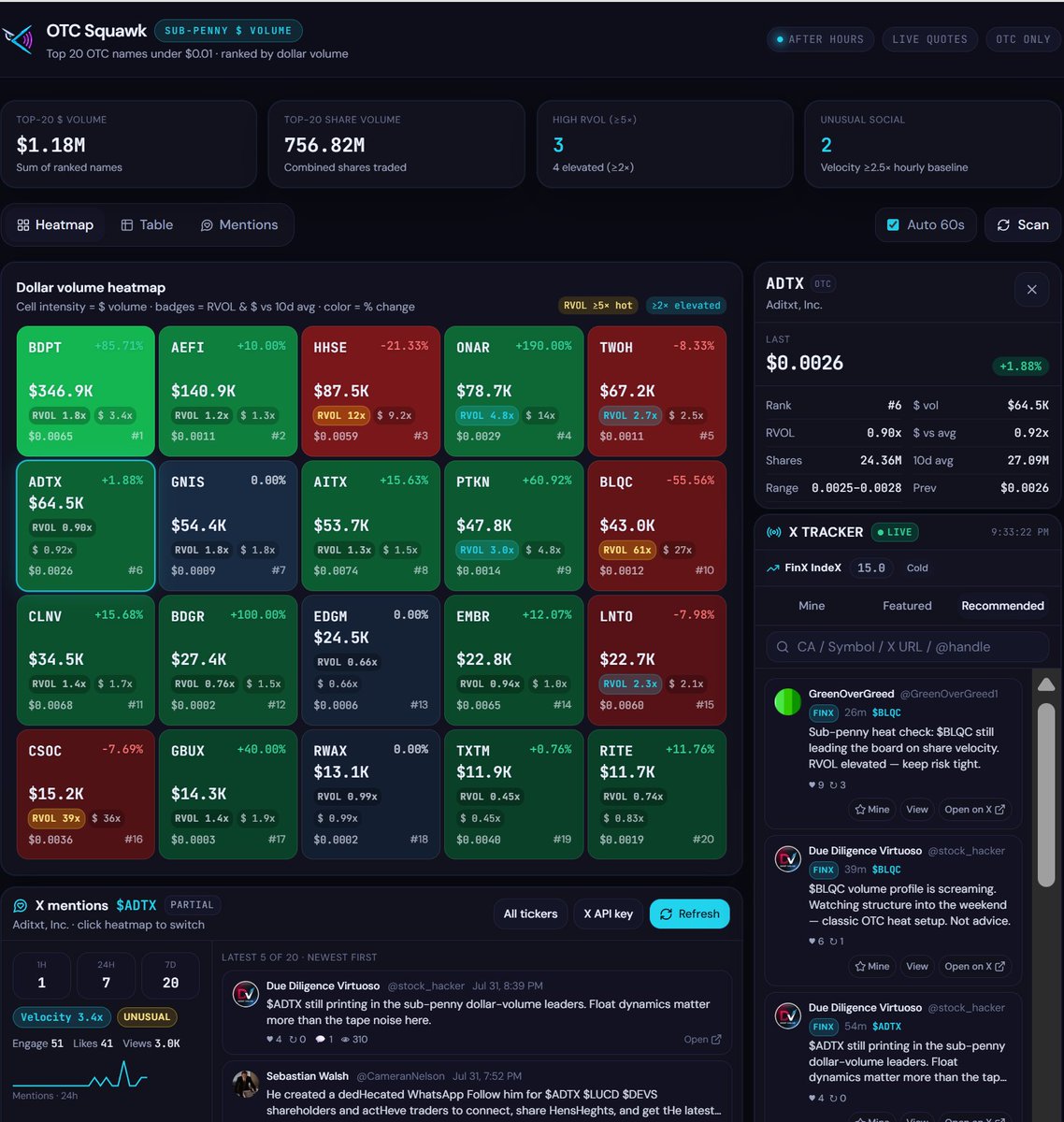Select the 24H mentions count box

click(x=106, y=975)
